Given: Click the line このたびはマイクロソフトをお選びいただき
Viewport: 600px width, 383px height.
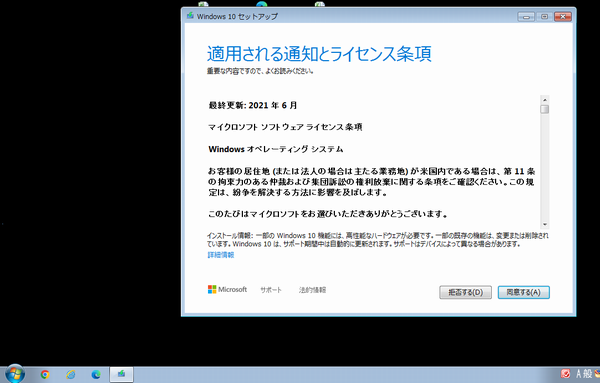Looking at the screenshot, I should (328, 214).
